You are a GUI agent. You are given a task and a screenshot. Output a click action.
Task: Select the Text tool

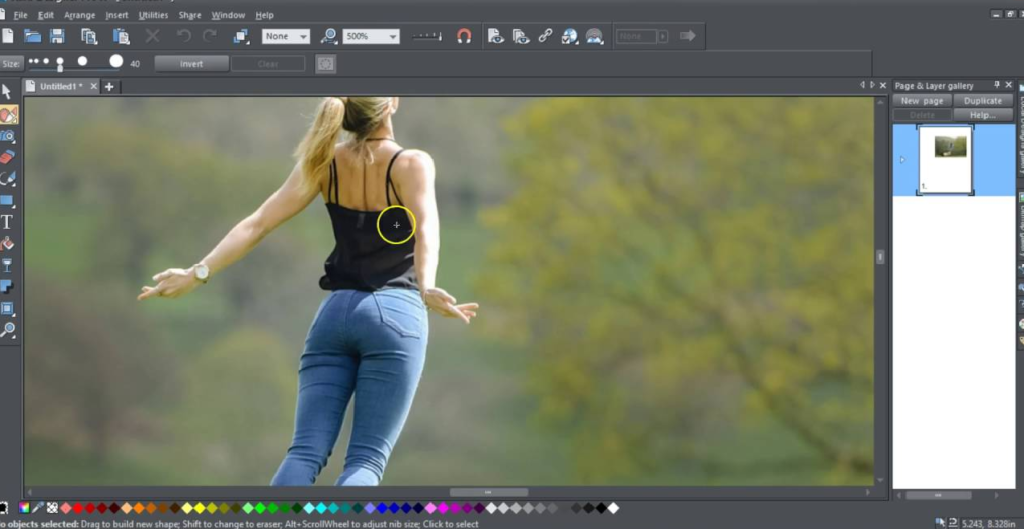tap(8, 222)
